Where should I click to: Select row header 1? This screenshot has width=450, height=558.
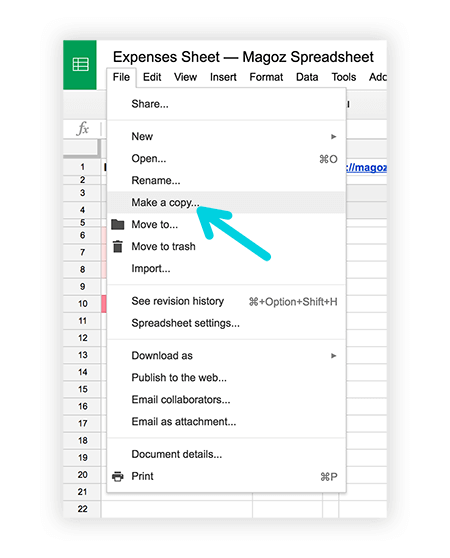(x=82, y=167)
